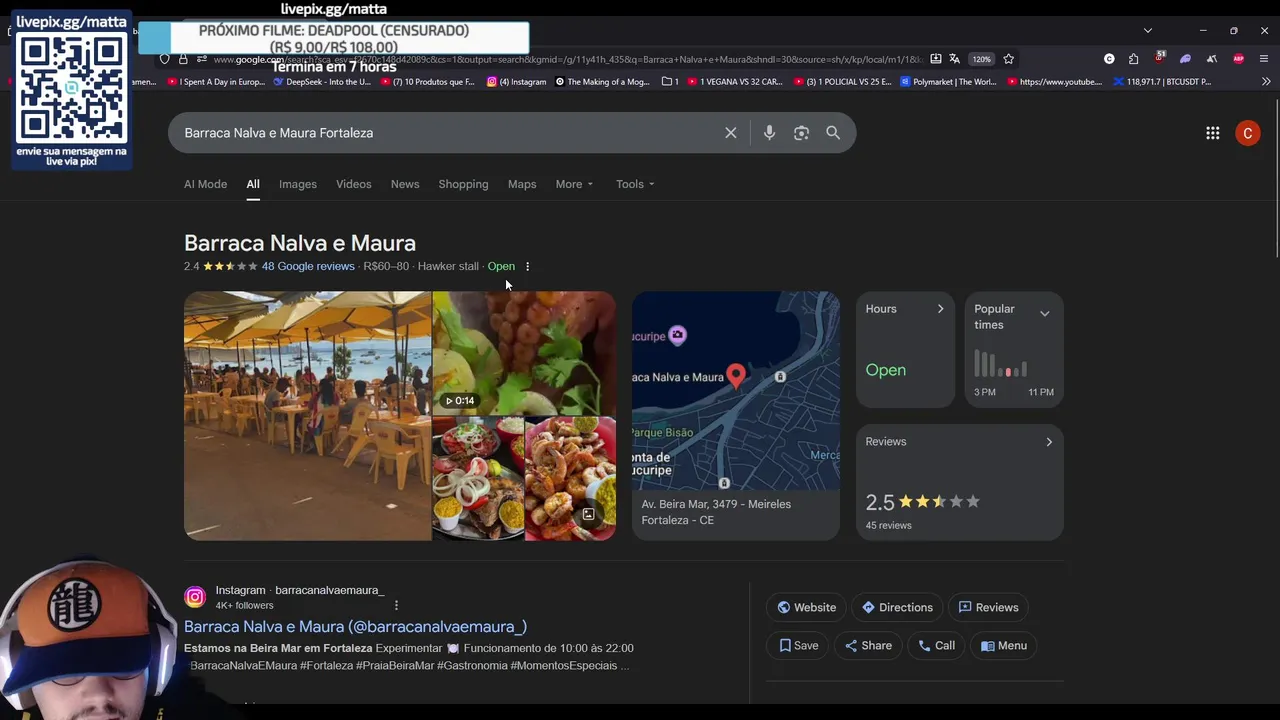
Task: Click the 45 reviews text
Action: click(888, 526)
